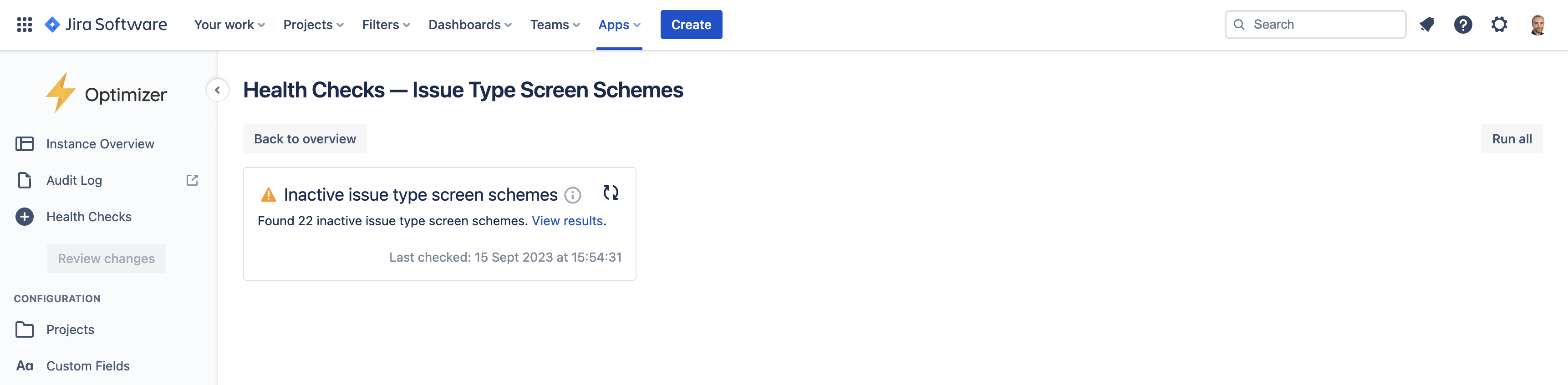Open the Optimizer lightning bolt icon
The width and height of the screenshot is (1568, 385).
click(x=61, y=92)
